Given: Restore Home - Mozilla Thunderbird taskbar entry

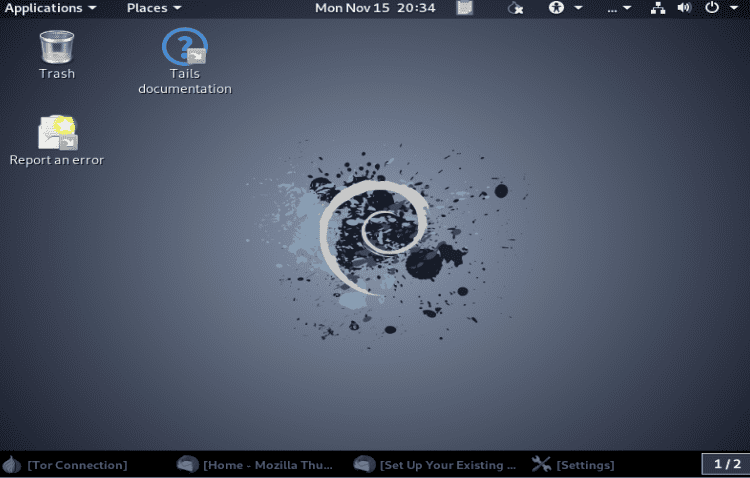Looking at the screenshot, I should click(x=254, y=465).
